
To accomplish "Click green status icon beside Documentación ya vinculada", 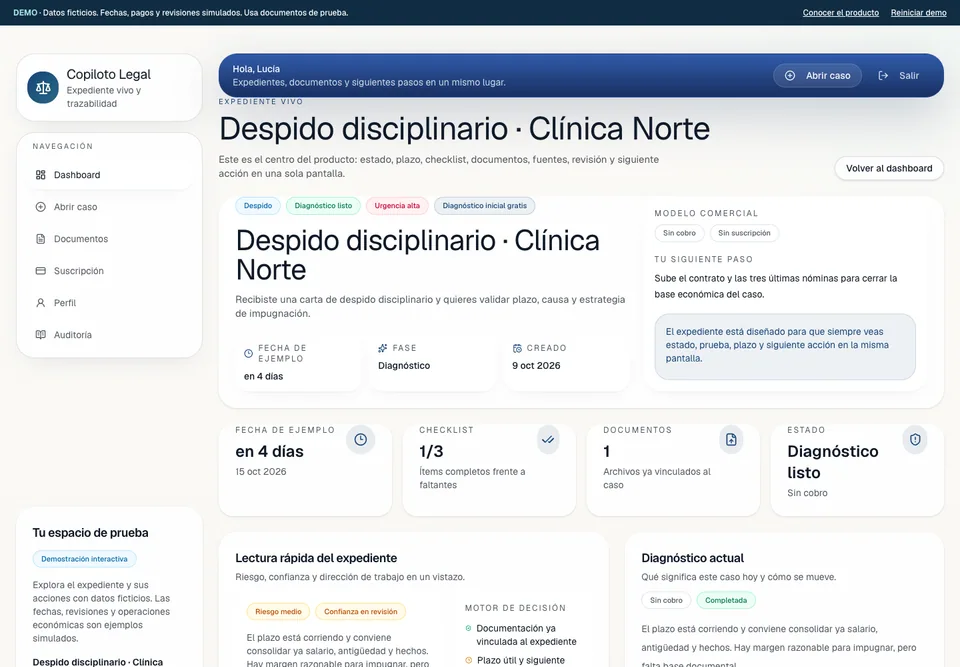I will pyautogui.click(x=468, y=628).
